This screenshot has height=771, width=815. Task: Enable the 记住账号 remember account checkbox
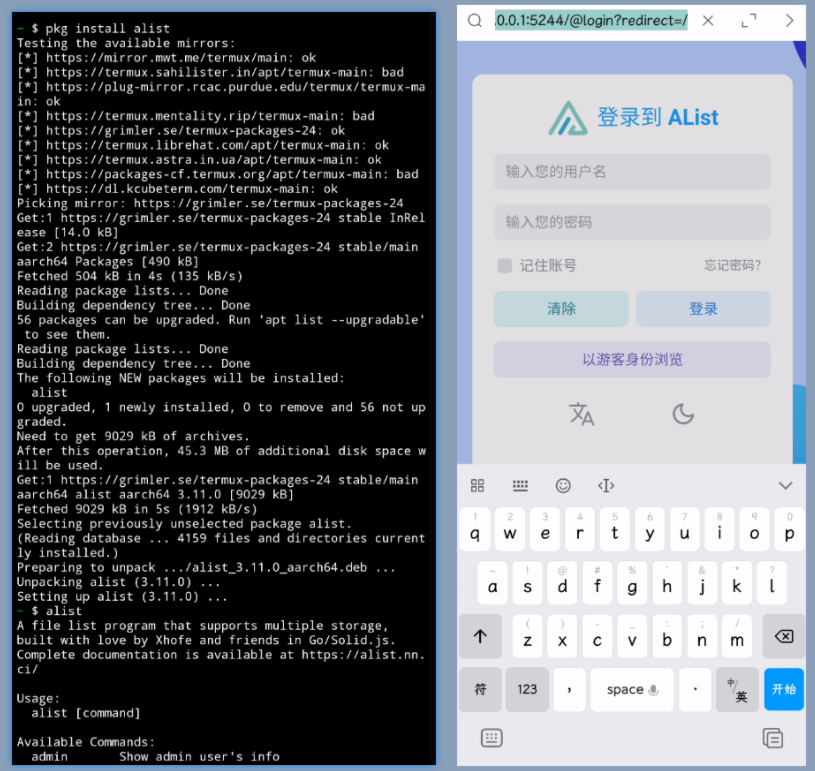505,266
